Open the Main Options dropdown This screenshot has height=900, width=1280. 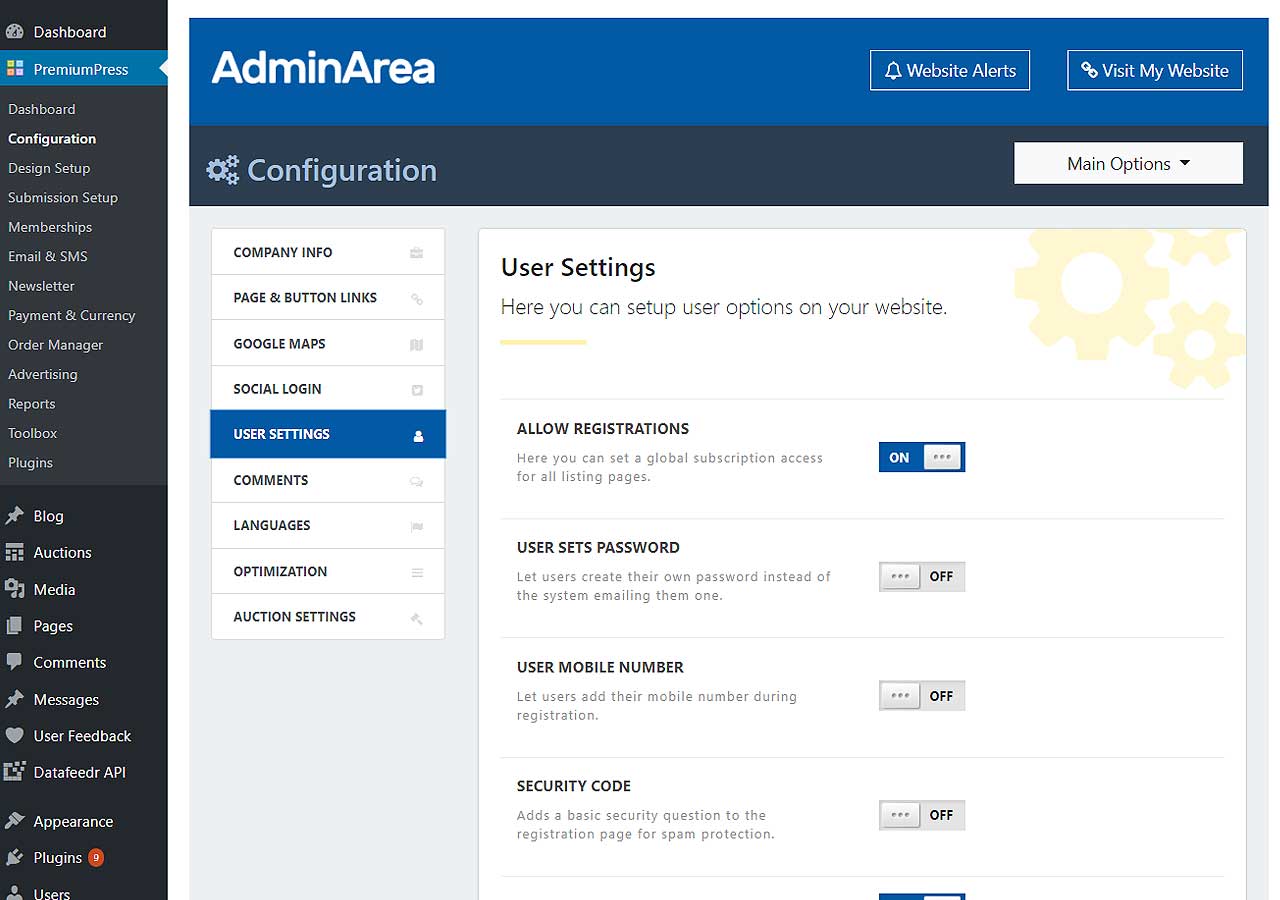1128,164
